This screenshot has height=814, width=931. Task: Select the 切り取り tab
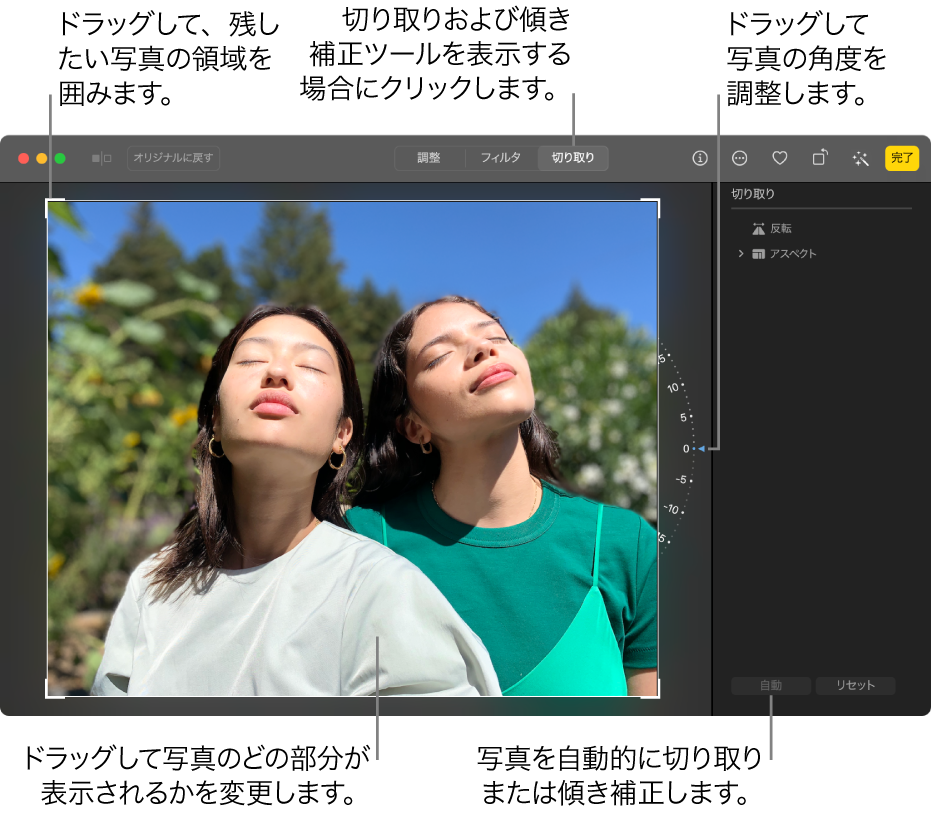(572, 158)
